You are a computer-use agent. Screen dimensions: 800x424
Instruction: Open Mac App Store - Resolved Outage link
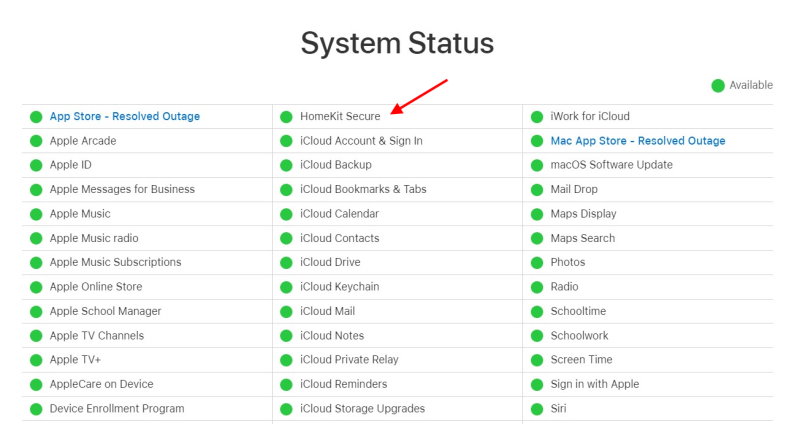point(638,141)
